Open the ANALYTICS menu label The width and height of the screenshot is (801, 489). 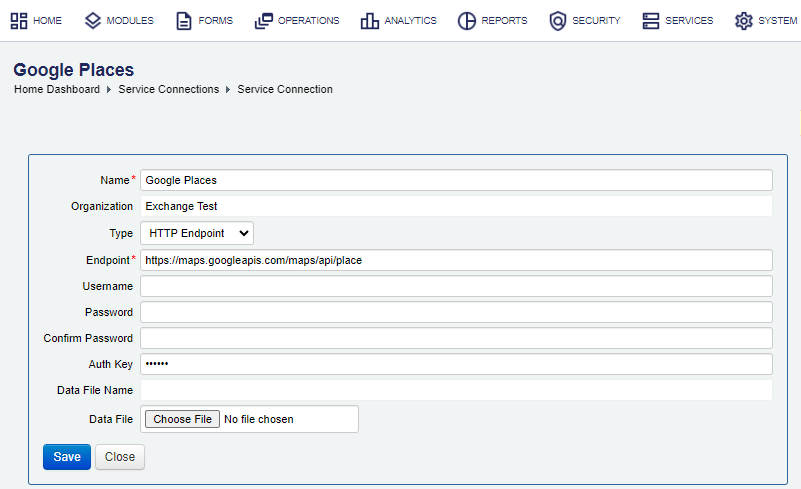tap(410, 20)
